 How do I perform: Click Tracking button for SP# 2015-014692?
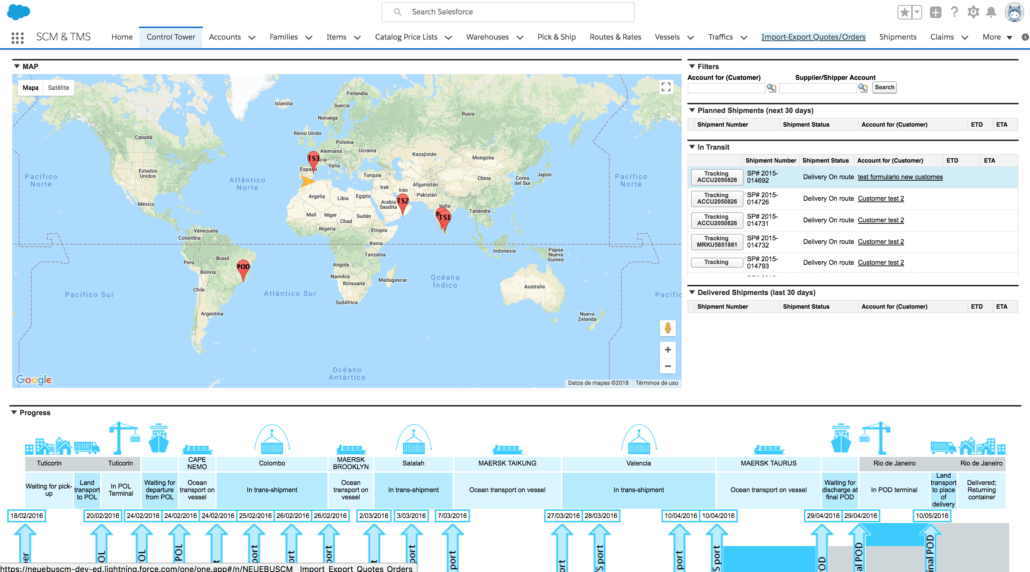click(716, 177)
